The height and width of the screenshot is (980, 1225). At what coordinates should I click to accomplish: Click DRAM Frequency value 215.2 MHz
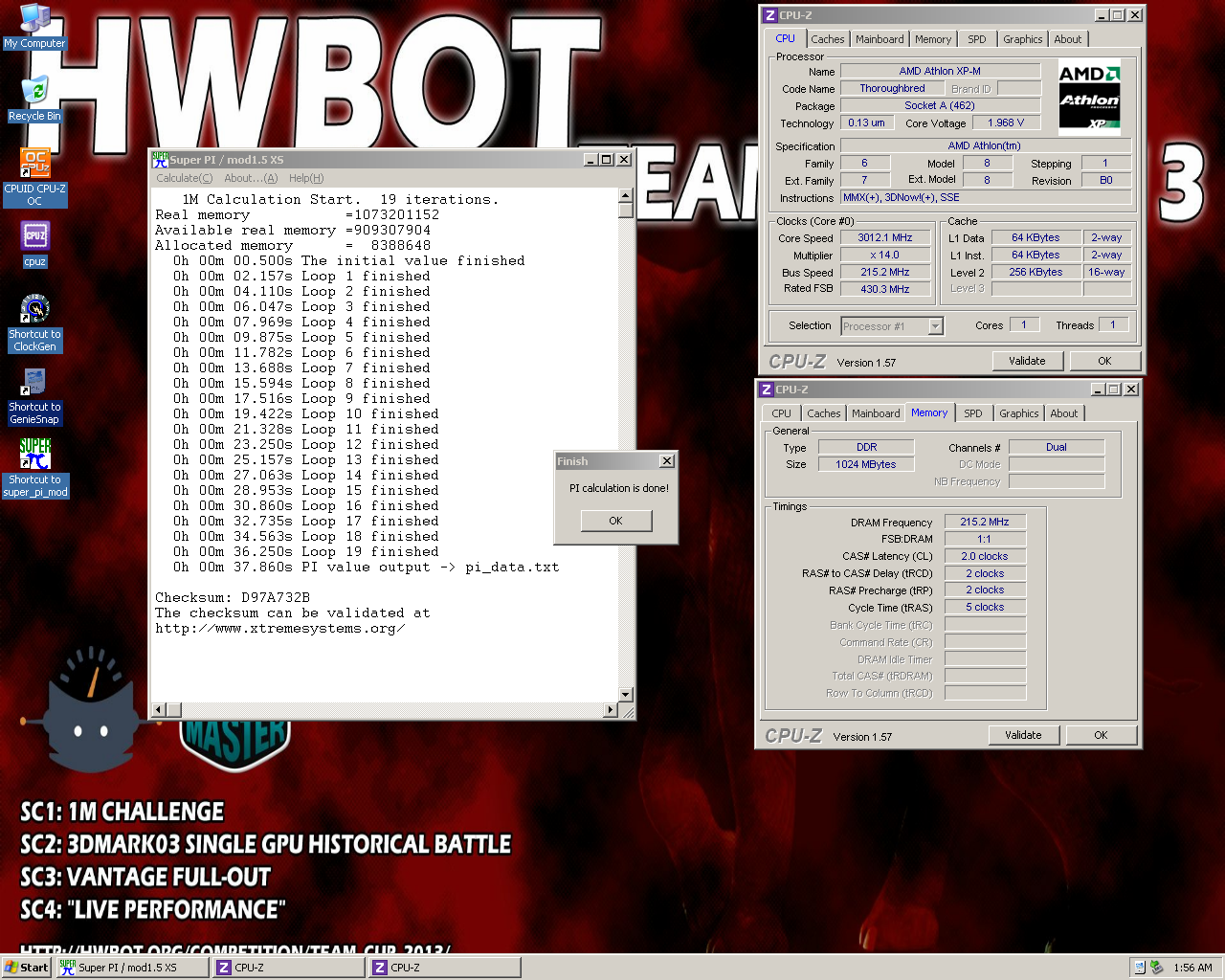pyautogui.click(x=985, y=522)
